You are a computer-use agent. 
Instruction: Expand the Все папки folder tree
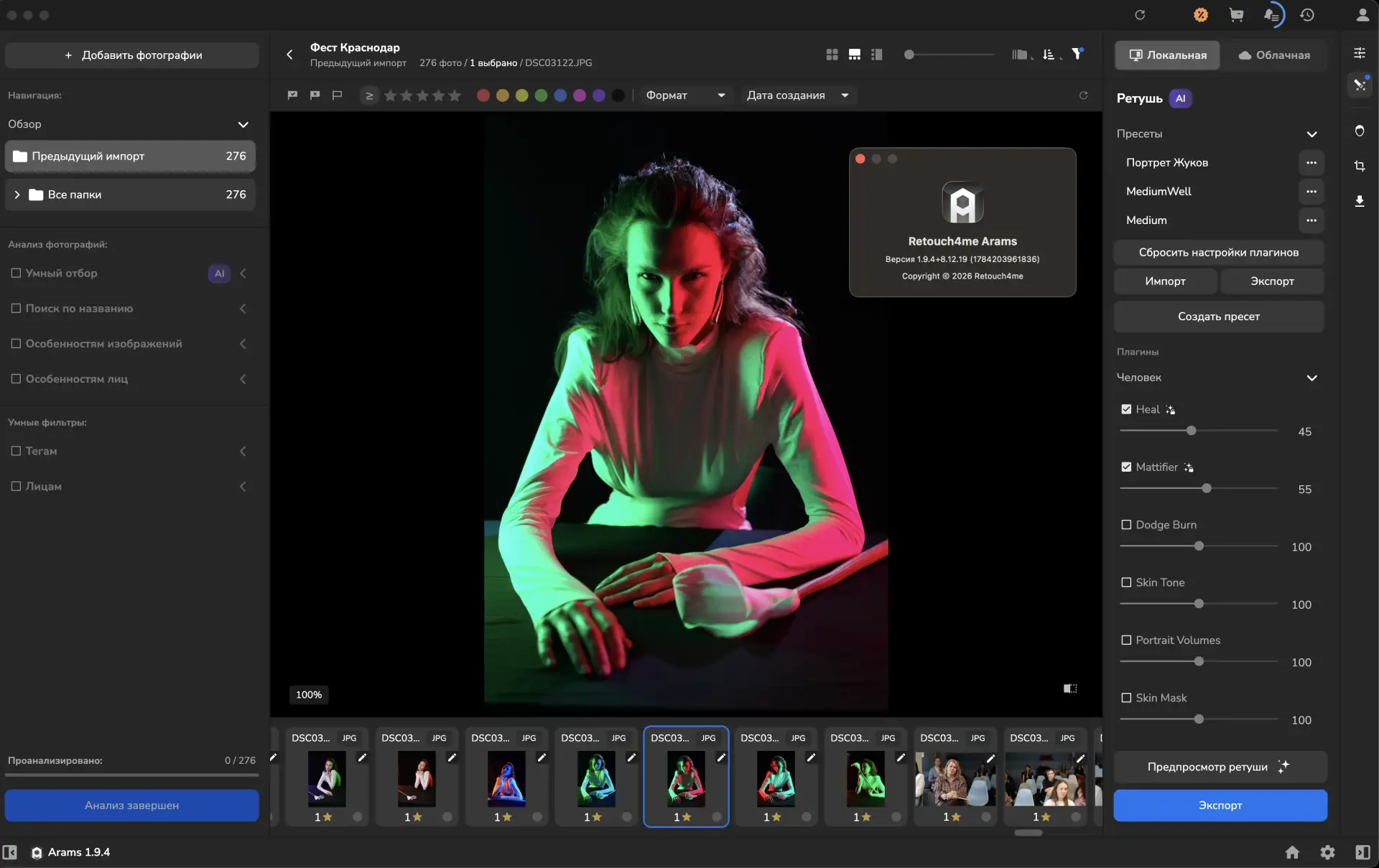tap(17, 195)
